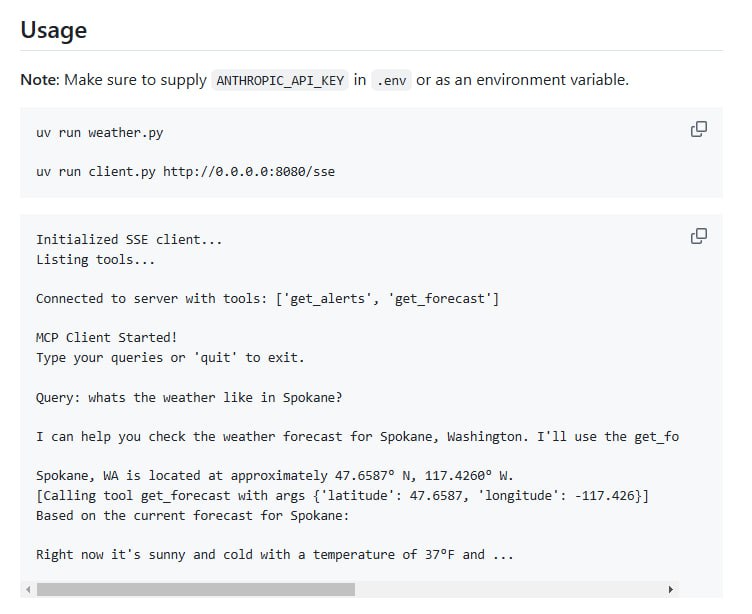This screenshot has height=614, width=752.
Task: Click the 'Query: whats the weather' line
Action: (189, 397)
